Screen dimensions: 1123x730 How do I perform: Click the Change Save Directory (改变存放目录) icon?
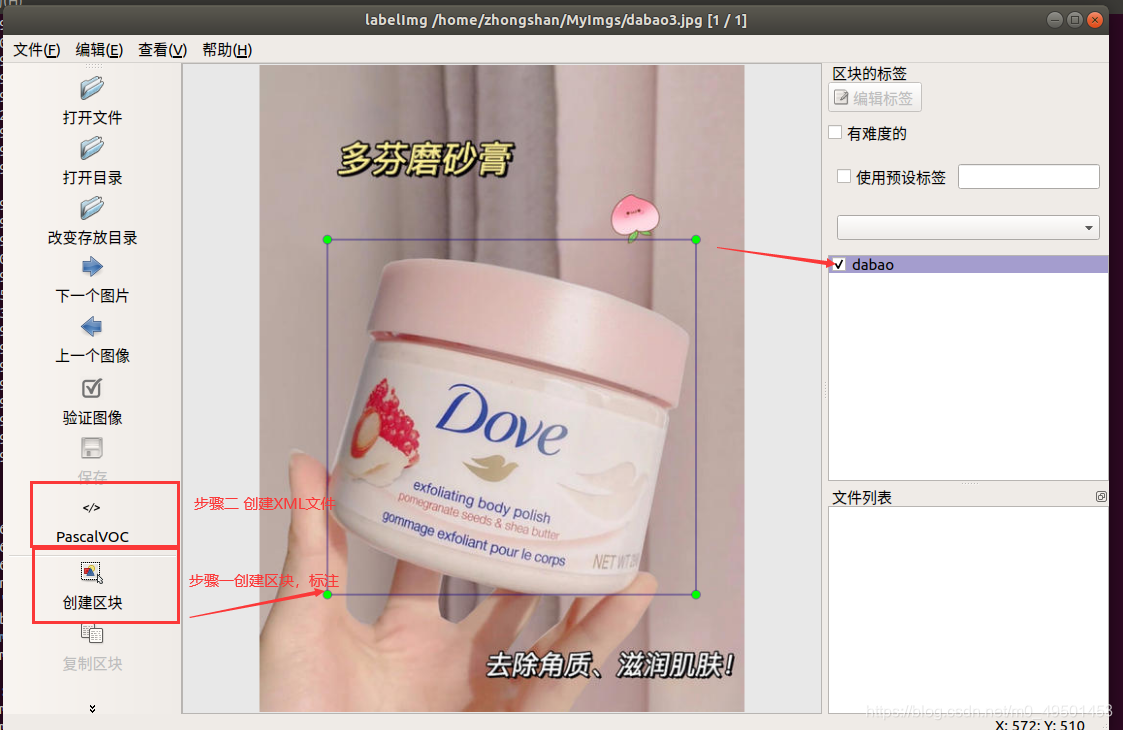pos(92,208)
